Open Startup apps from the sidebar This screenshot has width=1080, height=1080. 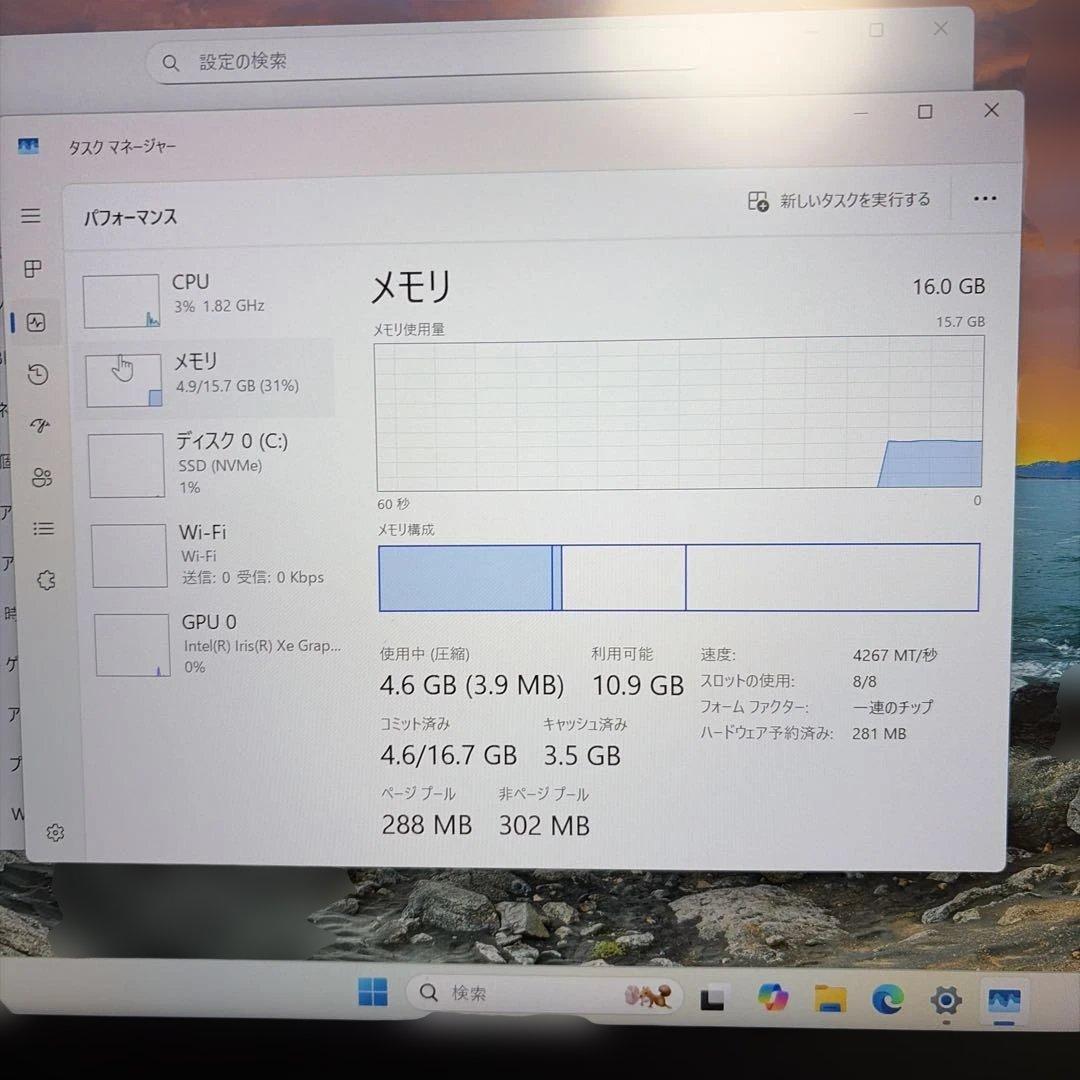click(38, 426)
